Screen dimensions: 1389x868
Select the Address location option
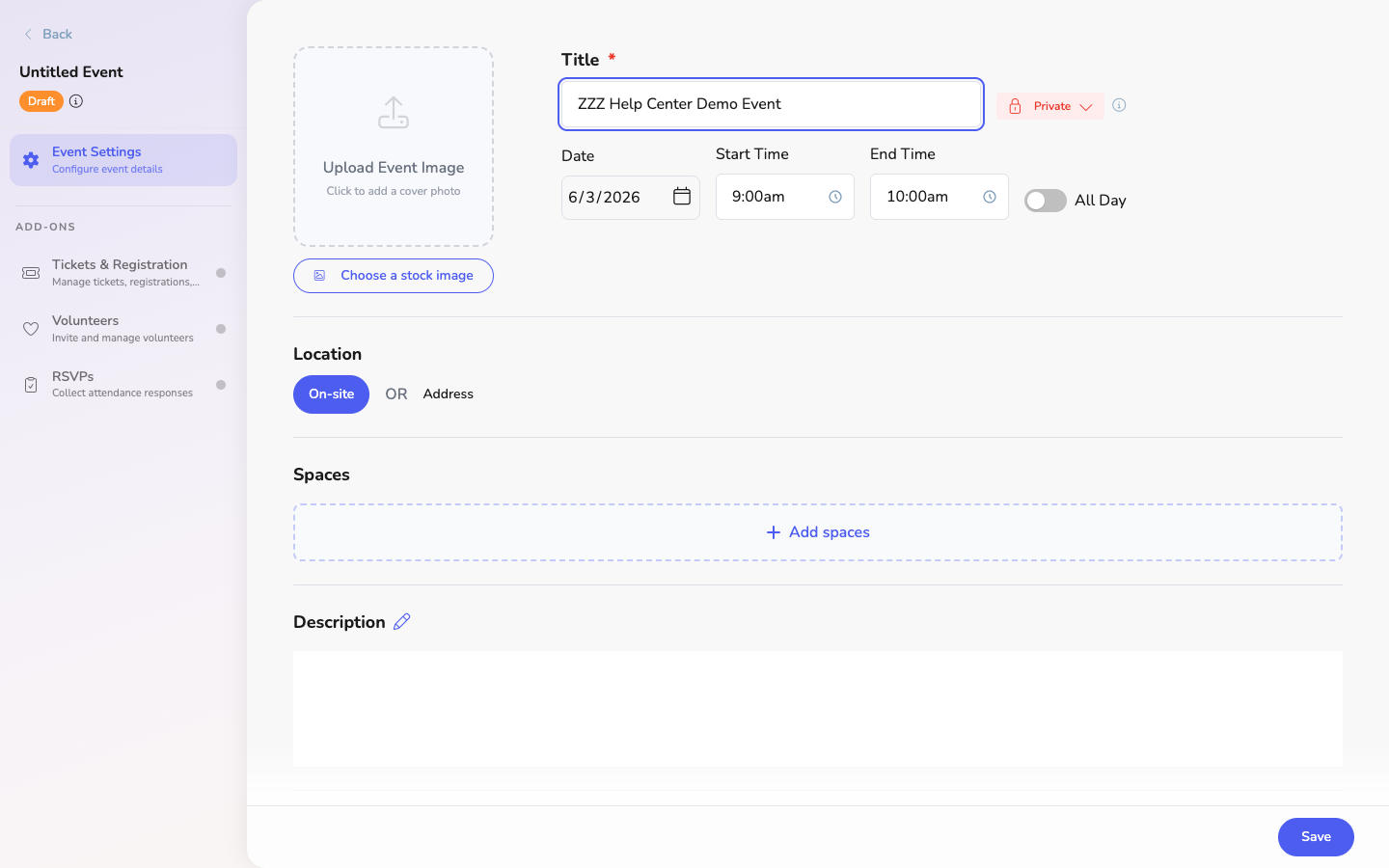coord(449,394)
